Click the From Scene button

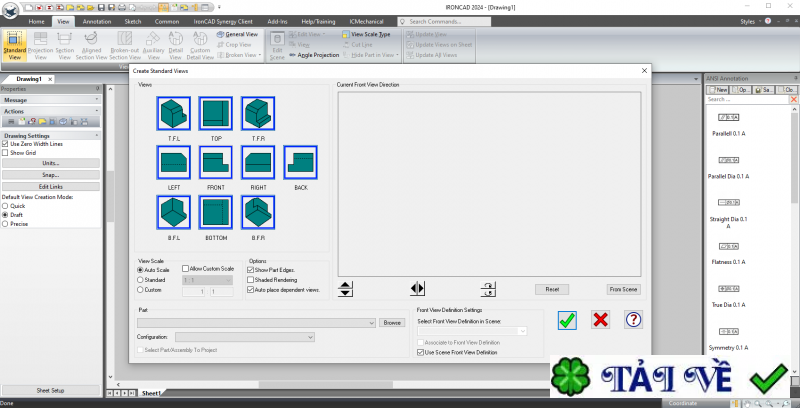coord(623,289)
